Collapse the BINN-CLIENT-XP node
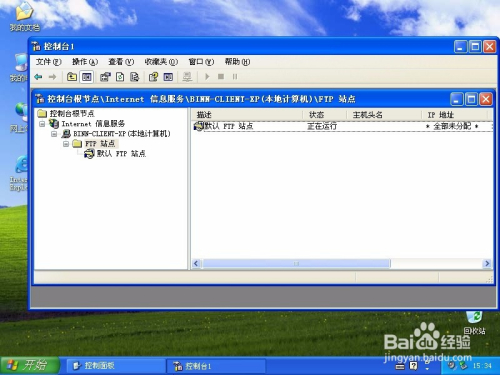The width and height of the screenshot is (500, 375). (x=54, y=134)
